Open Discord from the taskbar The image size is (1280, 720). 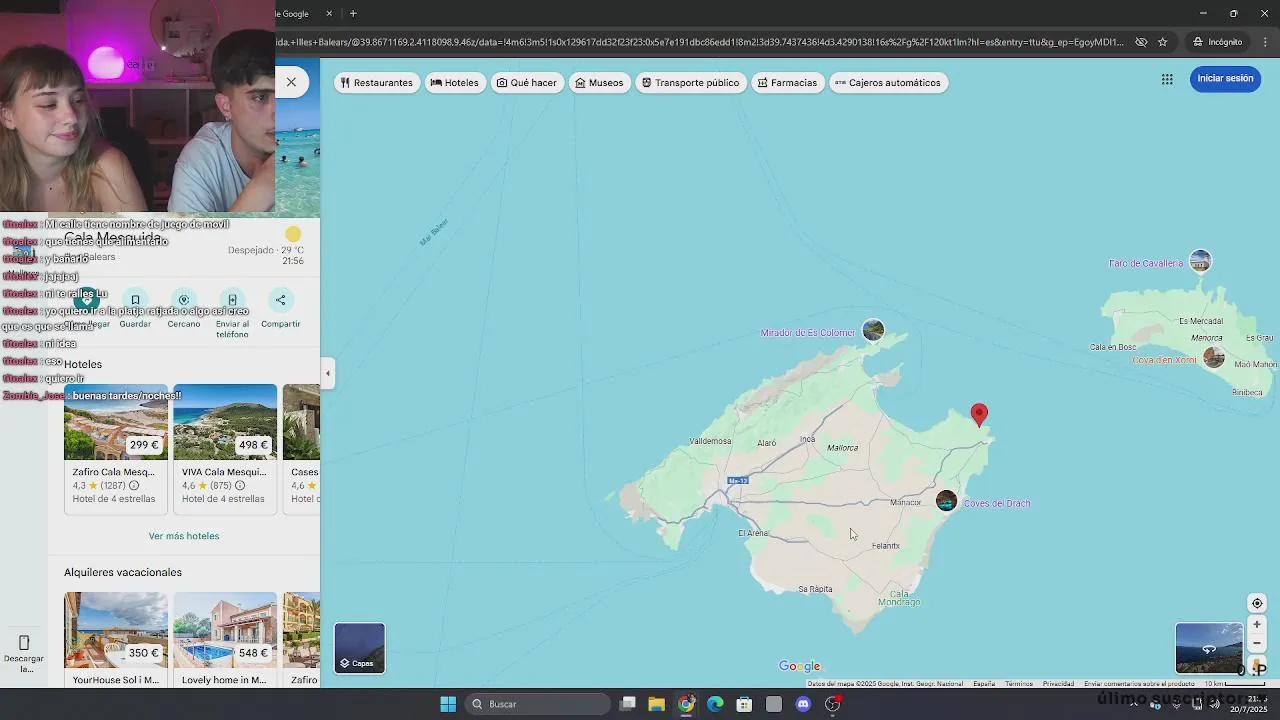pyautogui.click(x=803, y=704)
